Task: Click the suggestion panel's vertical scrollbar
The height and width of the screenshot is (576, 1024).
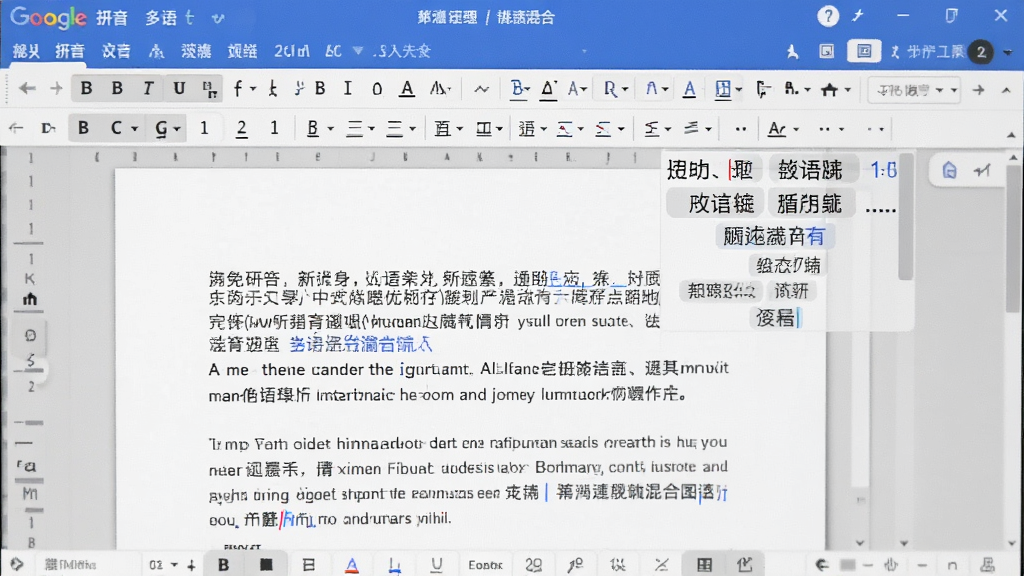Action: (x=904, y=217)
